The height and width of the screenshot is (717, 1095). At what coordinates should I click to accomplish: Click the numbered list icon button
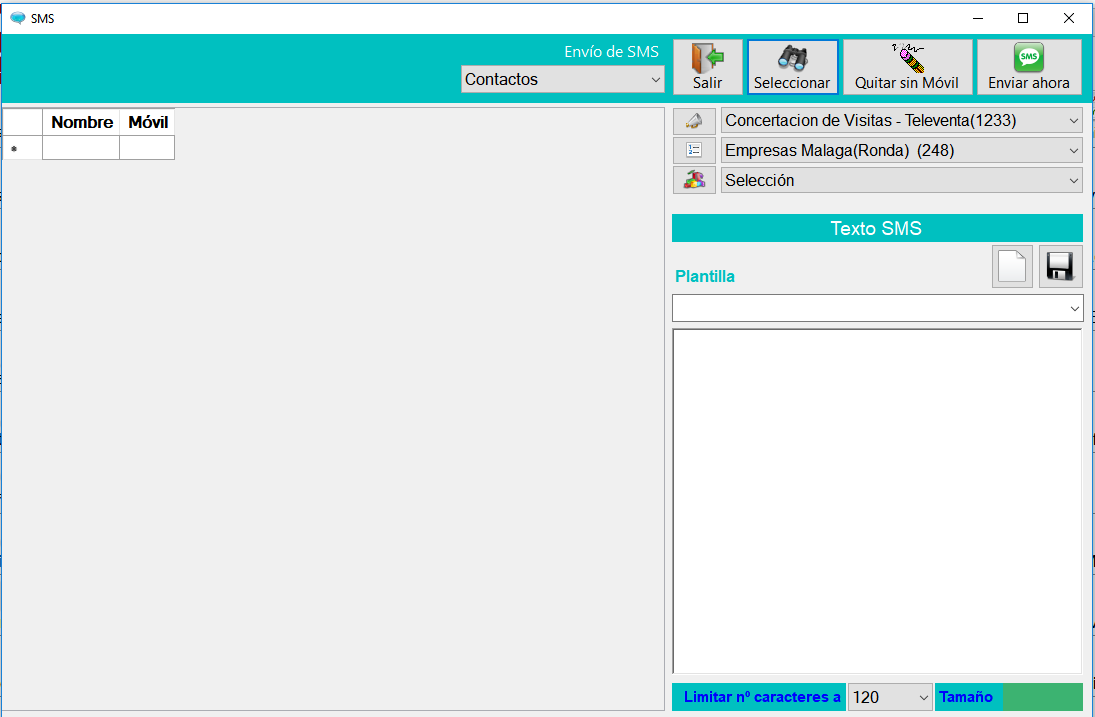tap(694, 150)
